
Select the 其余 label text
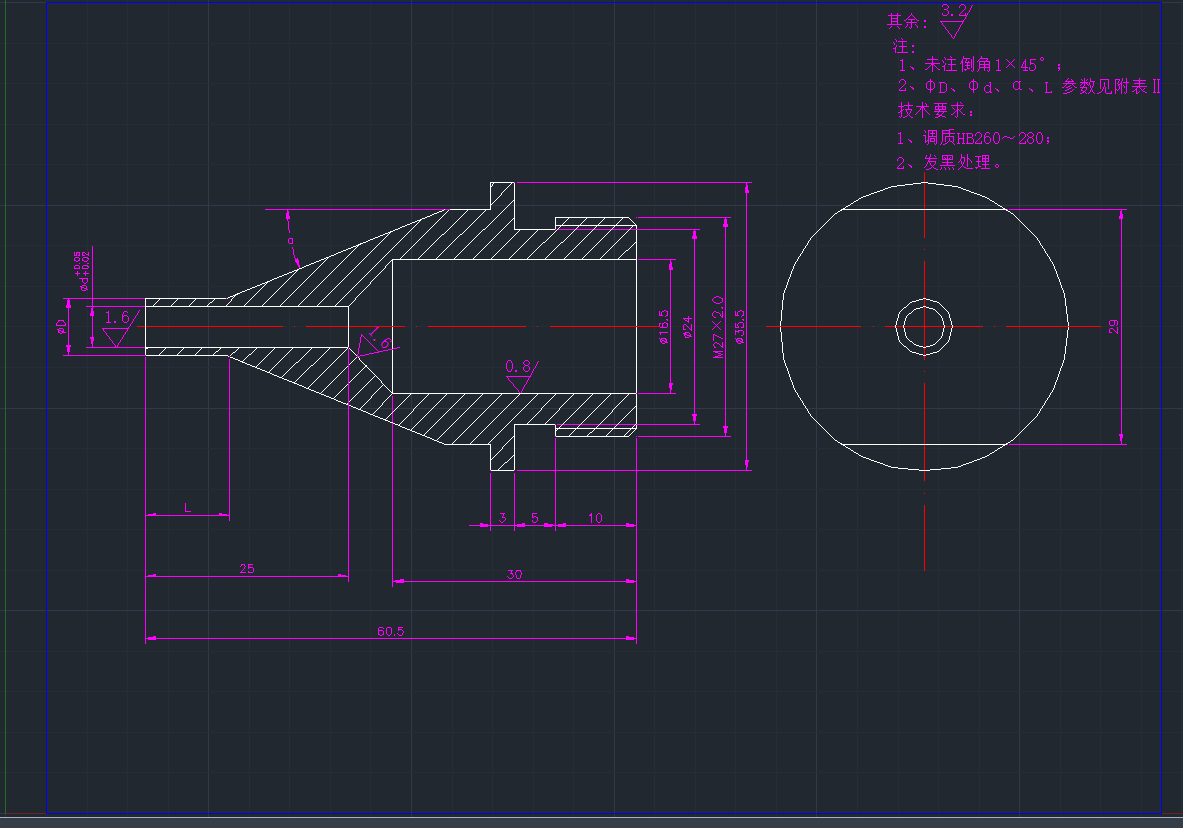click(908, 22)
